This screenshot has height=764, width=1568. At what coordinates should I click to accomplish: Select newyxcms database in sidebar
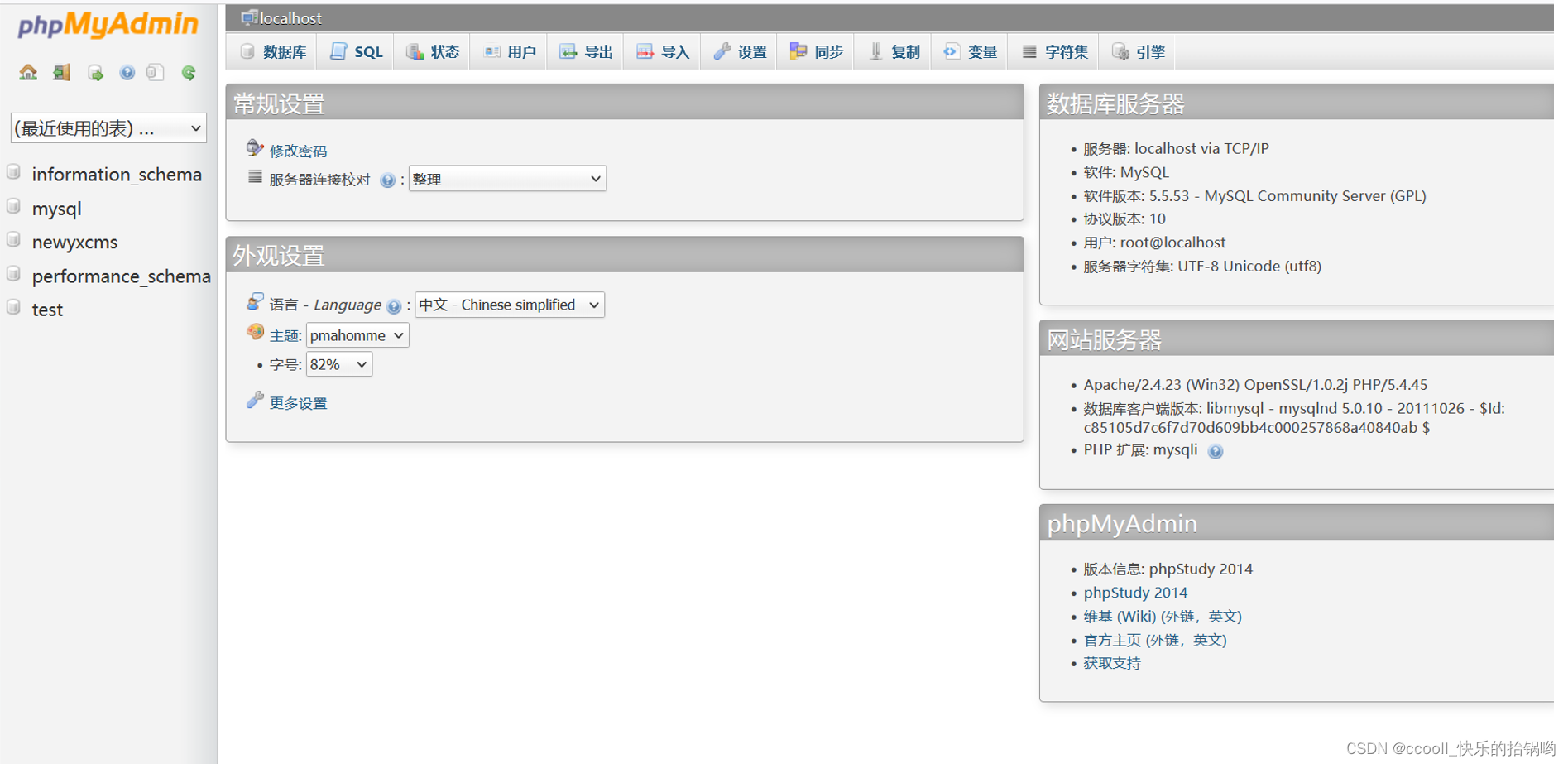74,242
